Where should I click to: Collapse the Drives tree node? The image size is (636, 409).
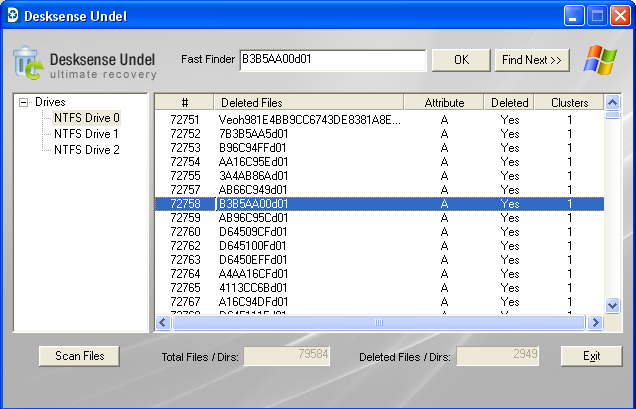click(x=24, y=102)
